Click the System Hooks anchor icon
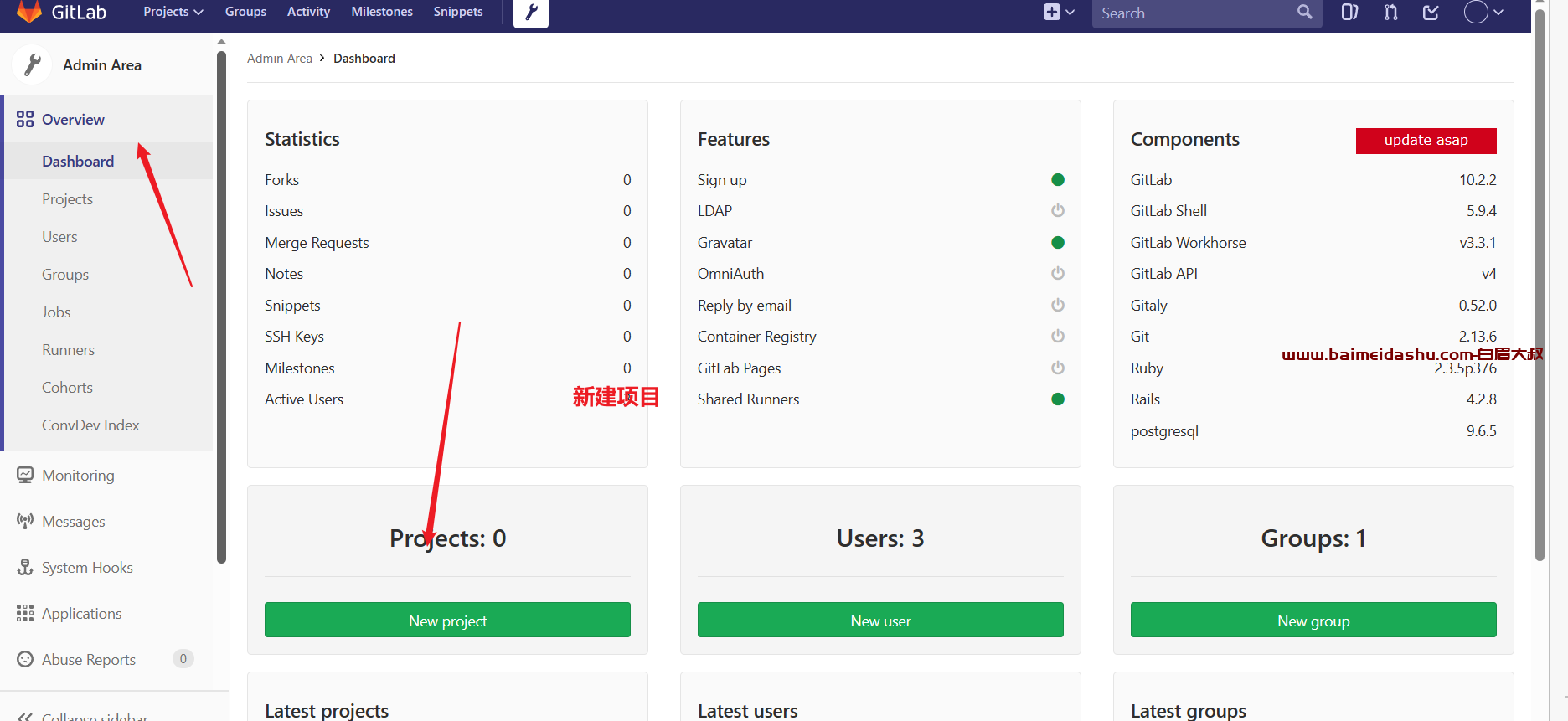Viewport: 1568px width, 721px height. coord(25,567)
